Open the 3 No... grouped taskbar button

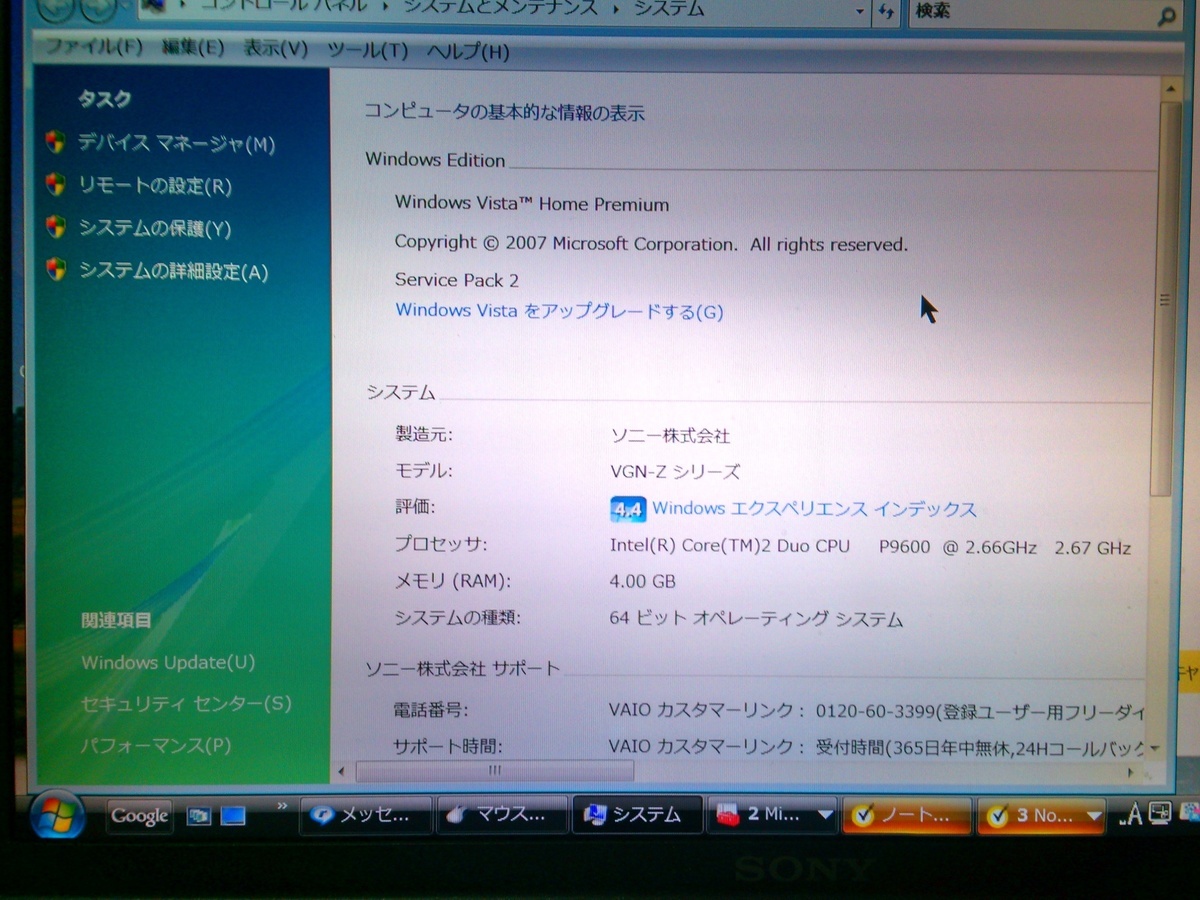coord(1041,816)
